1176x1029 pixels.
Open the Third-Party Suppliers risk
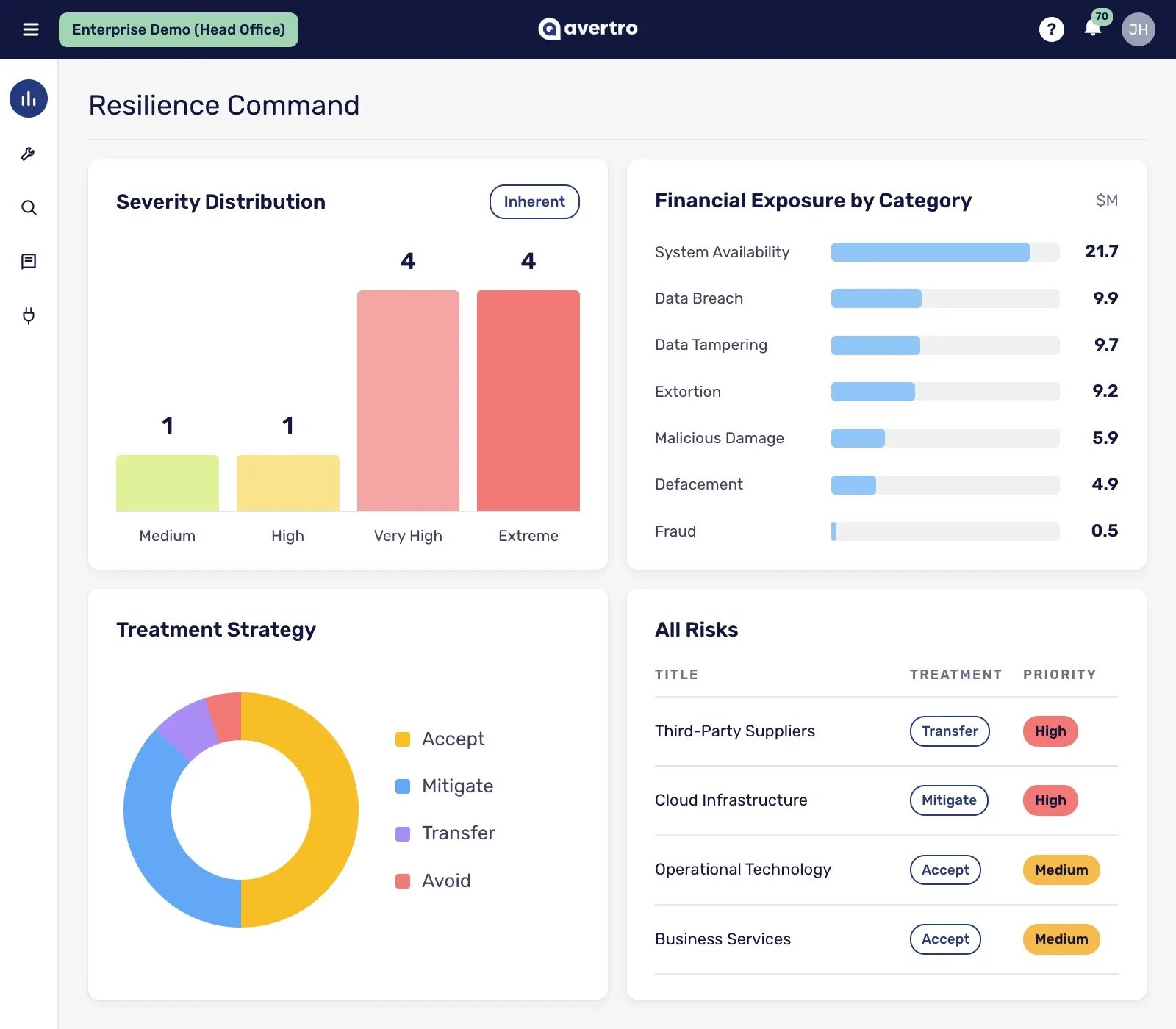735,731
